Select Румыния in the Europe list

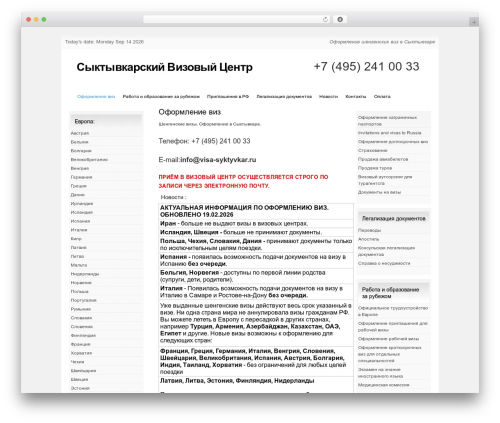tap(81, 309)
